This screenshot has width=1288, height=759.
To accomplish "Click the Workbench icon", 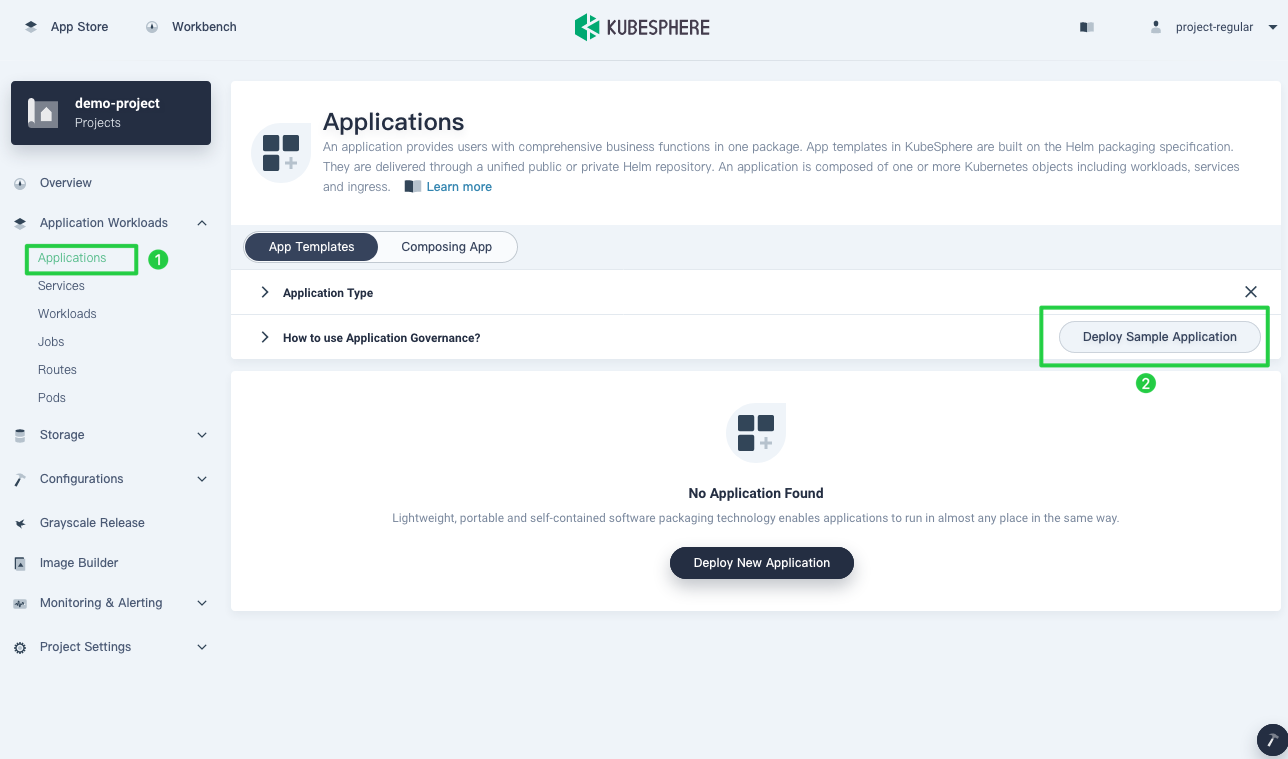I will [x=150, y=27].
